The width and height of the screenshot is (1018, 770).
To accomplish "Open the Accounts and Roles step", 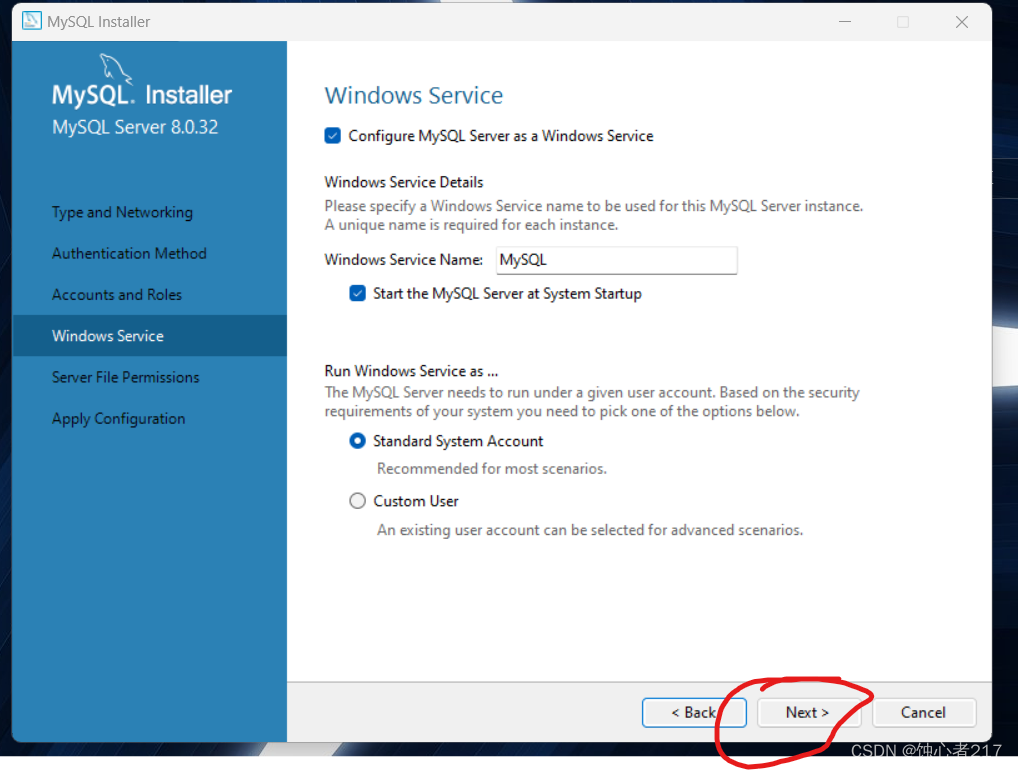I will coord(117,295).
